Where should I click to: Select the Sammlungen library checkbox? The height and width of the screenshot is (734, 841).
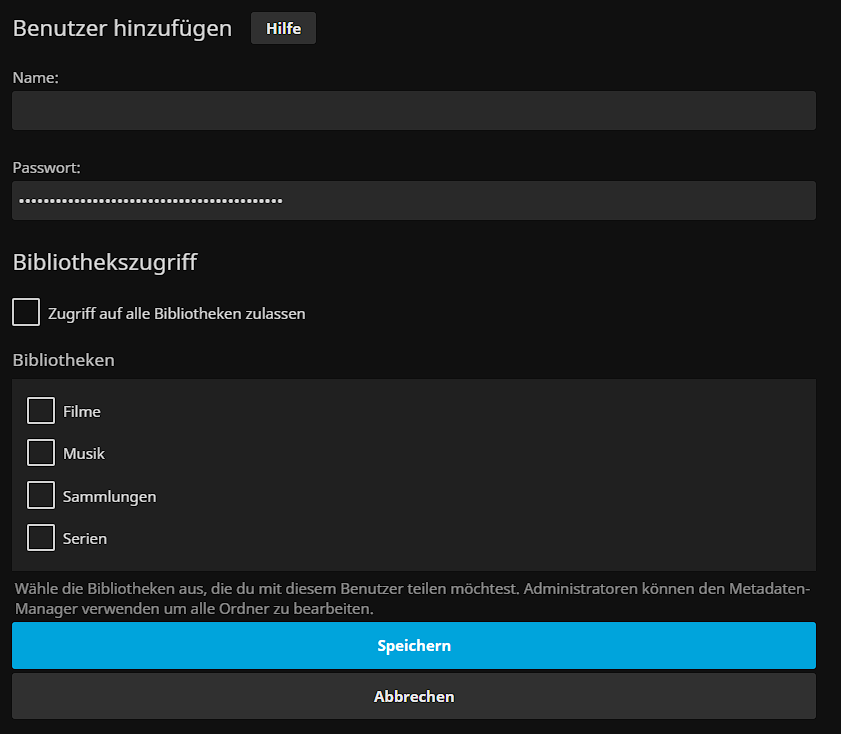pos(41,496)
